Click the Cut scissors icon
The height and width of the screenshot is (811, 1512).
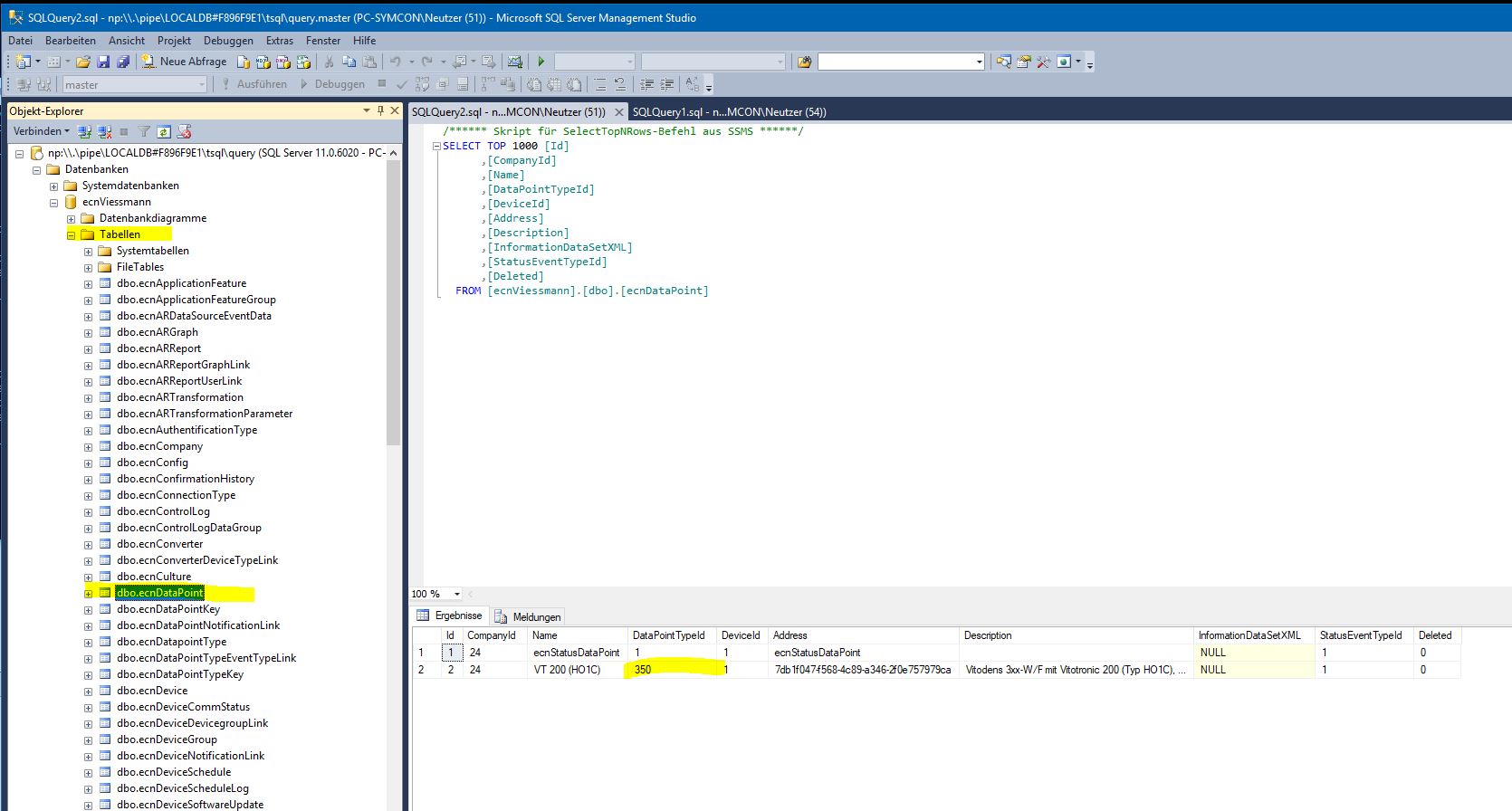(330, 62)
